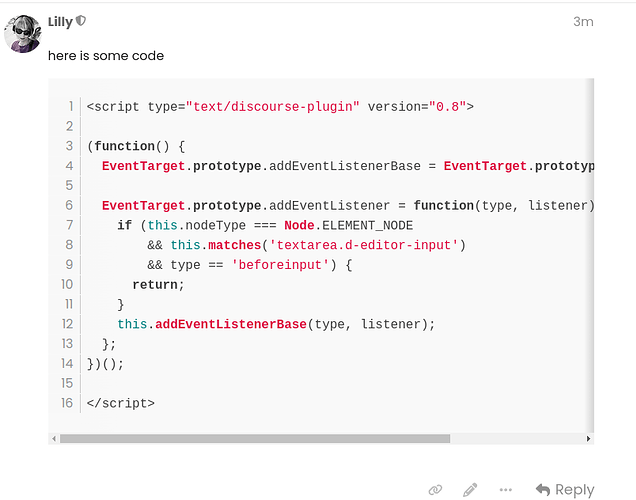The image size is (636, 500).
Task: Open Lilly's avatar profile picture
Action: click(x=23, y=34)
